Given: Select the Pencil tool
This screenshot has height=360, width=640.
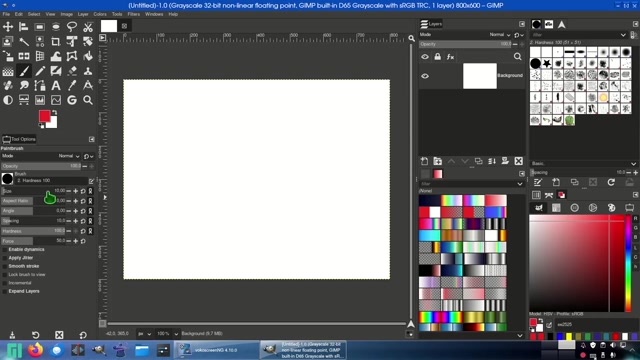Looking at the screenshot, I should pyautogui.click(x=40, y=71).
